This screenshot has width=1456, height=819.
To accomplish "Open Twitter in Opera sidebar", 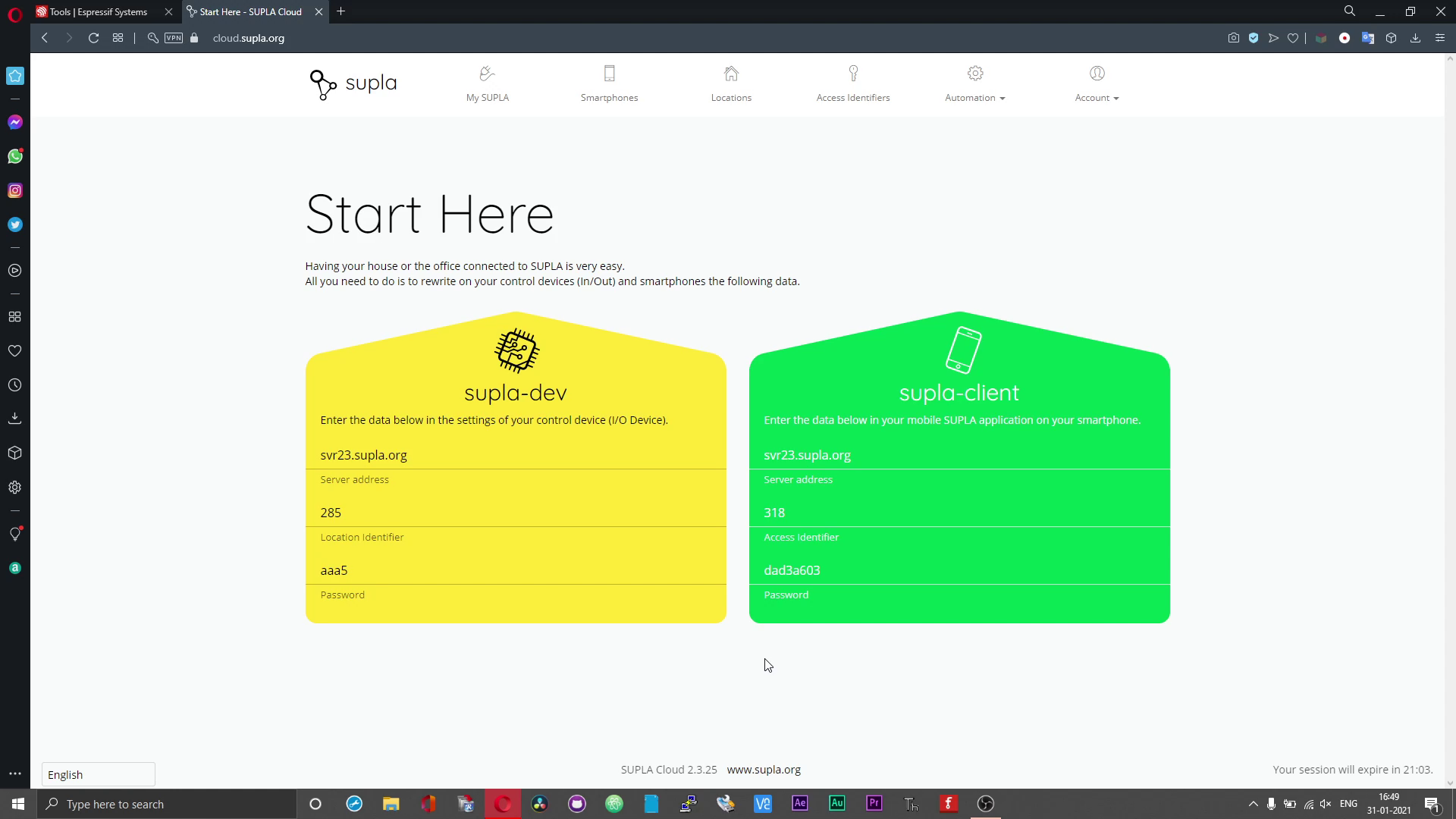I will pos(15,224).
